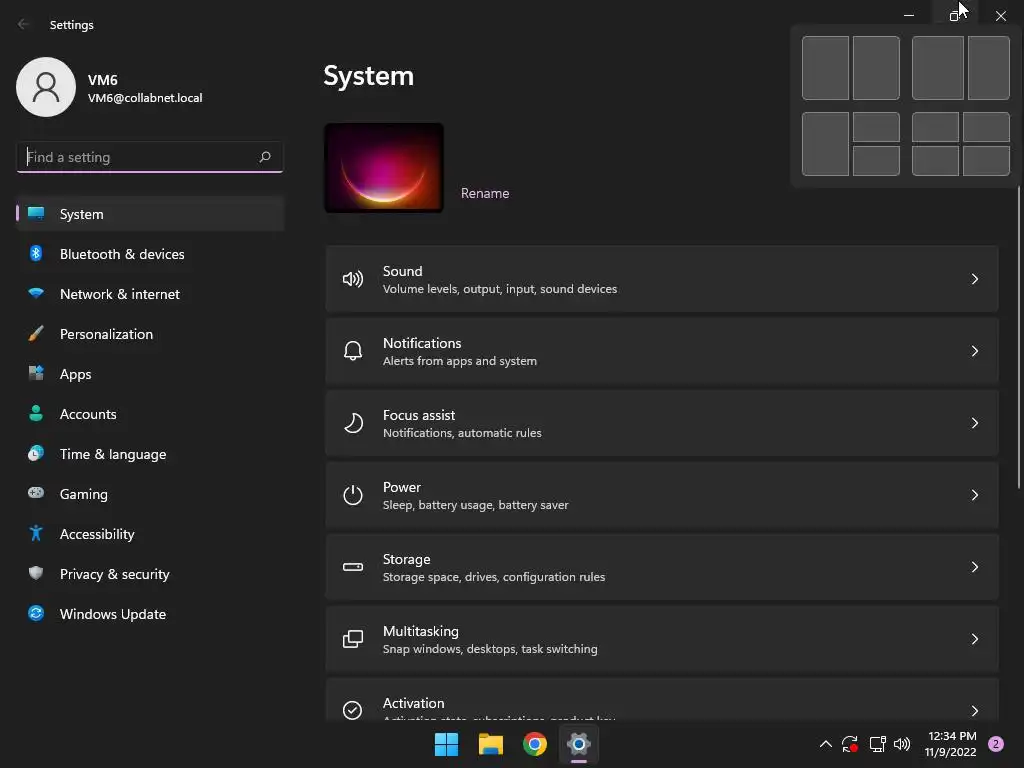Open Bluetooth & devices settings
Viewport: 1024px width, 768px height.
click(150, 254)
